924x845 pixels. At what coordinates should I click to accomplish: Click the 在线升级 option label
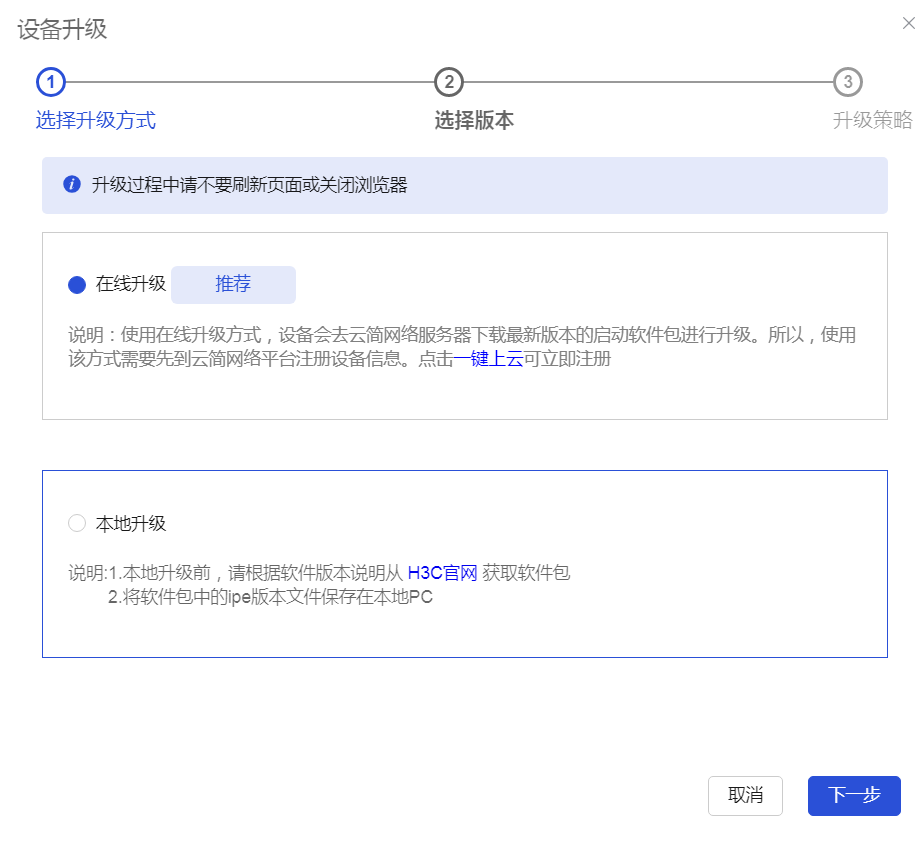(x=130, y=284)
